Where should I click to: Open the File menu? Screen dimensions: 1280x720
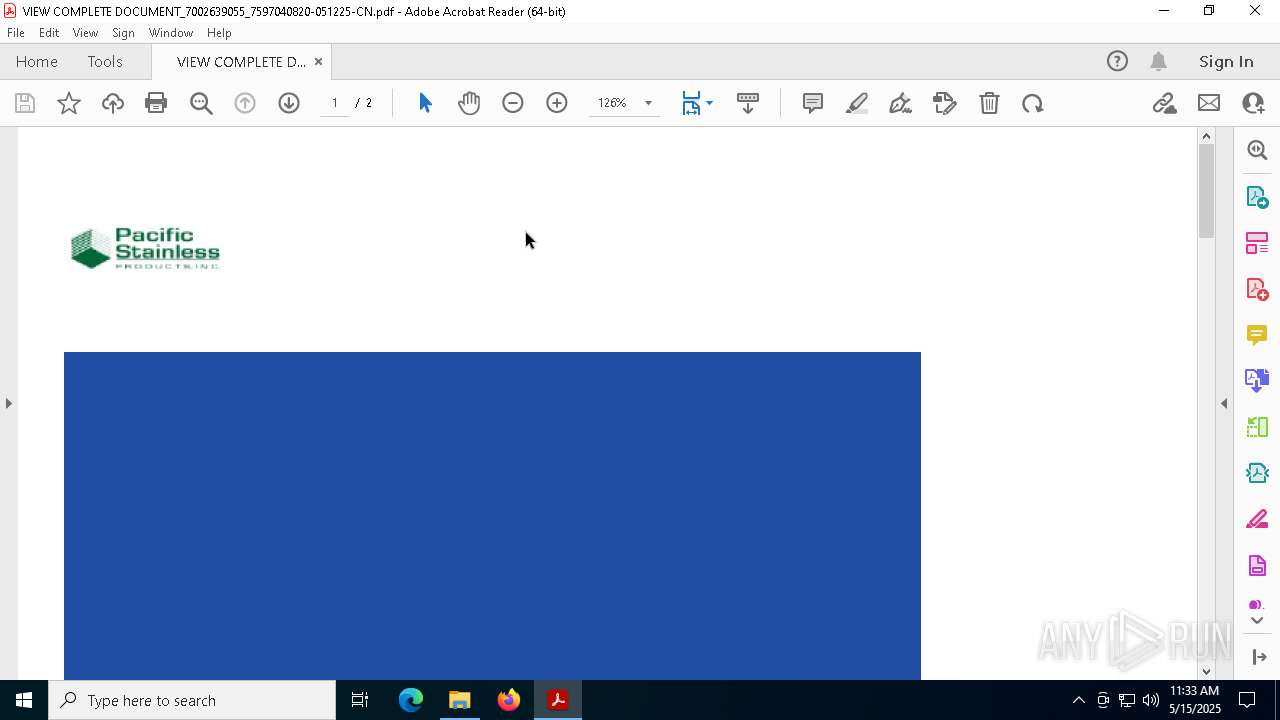[16, 32]
